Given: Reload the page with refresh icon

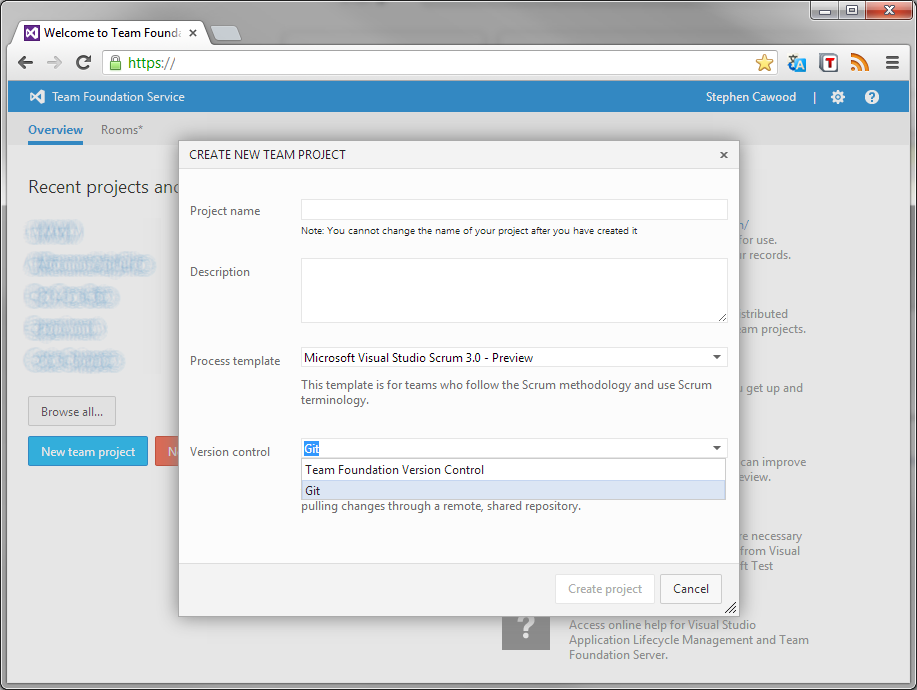Looking at the screenshot, I should (84, 63).
